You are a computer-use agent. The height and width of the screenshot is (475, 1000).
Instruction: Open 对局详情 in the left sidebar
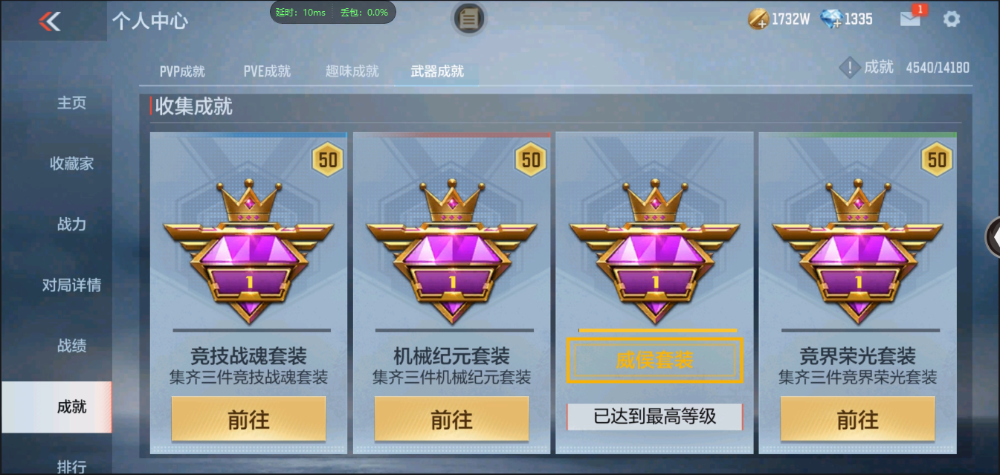[71, 285]
